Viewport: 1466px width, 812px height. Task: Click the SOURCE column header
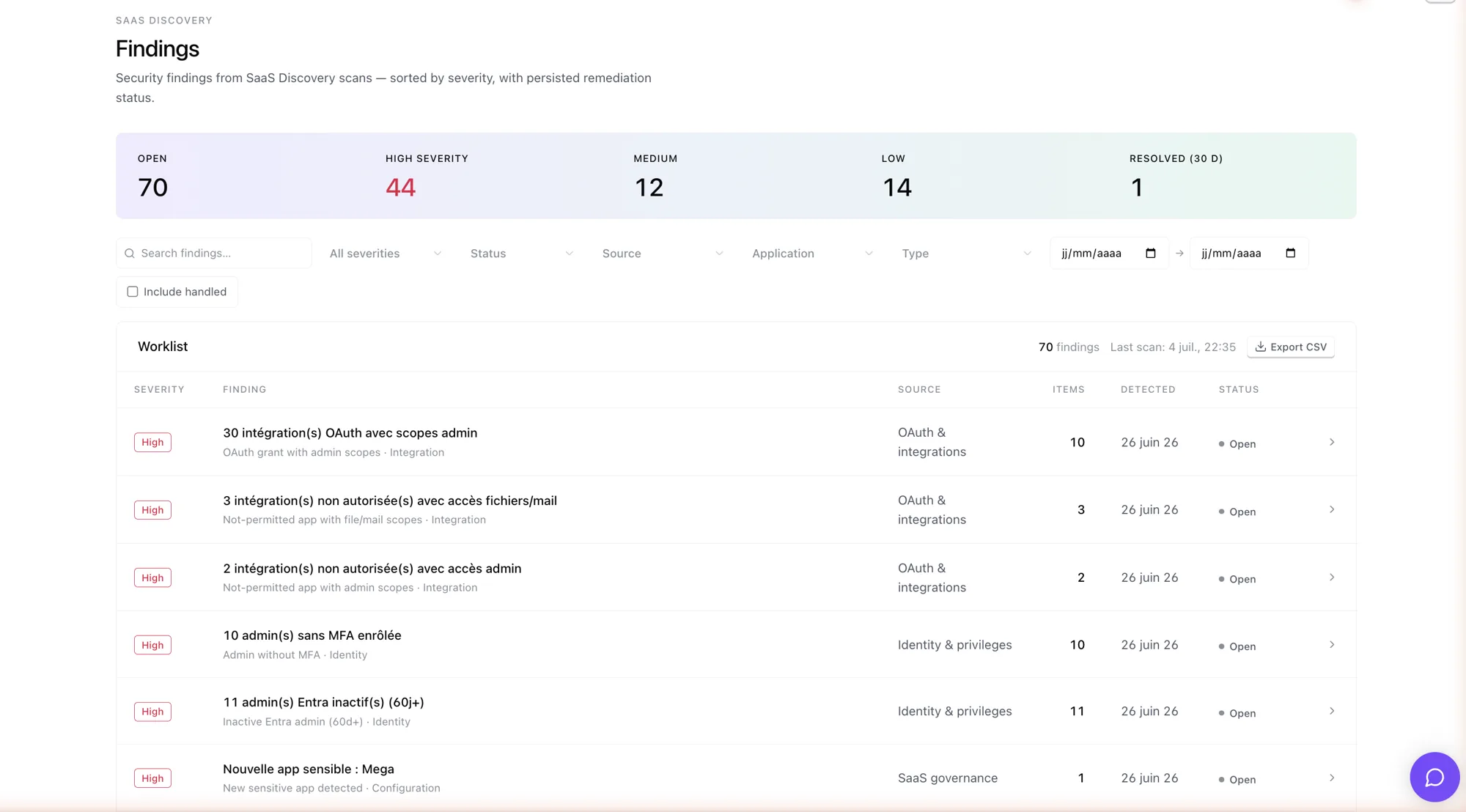pos(919,389)
